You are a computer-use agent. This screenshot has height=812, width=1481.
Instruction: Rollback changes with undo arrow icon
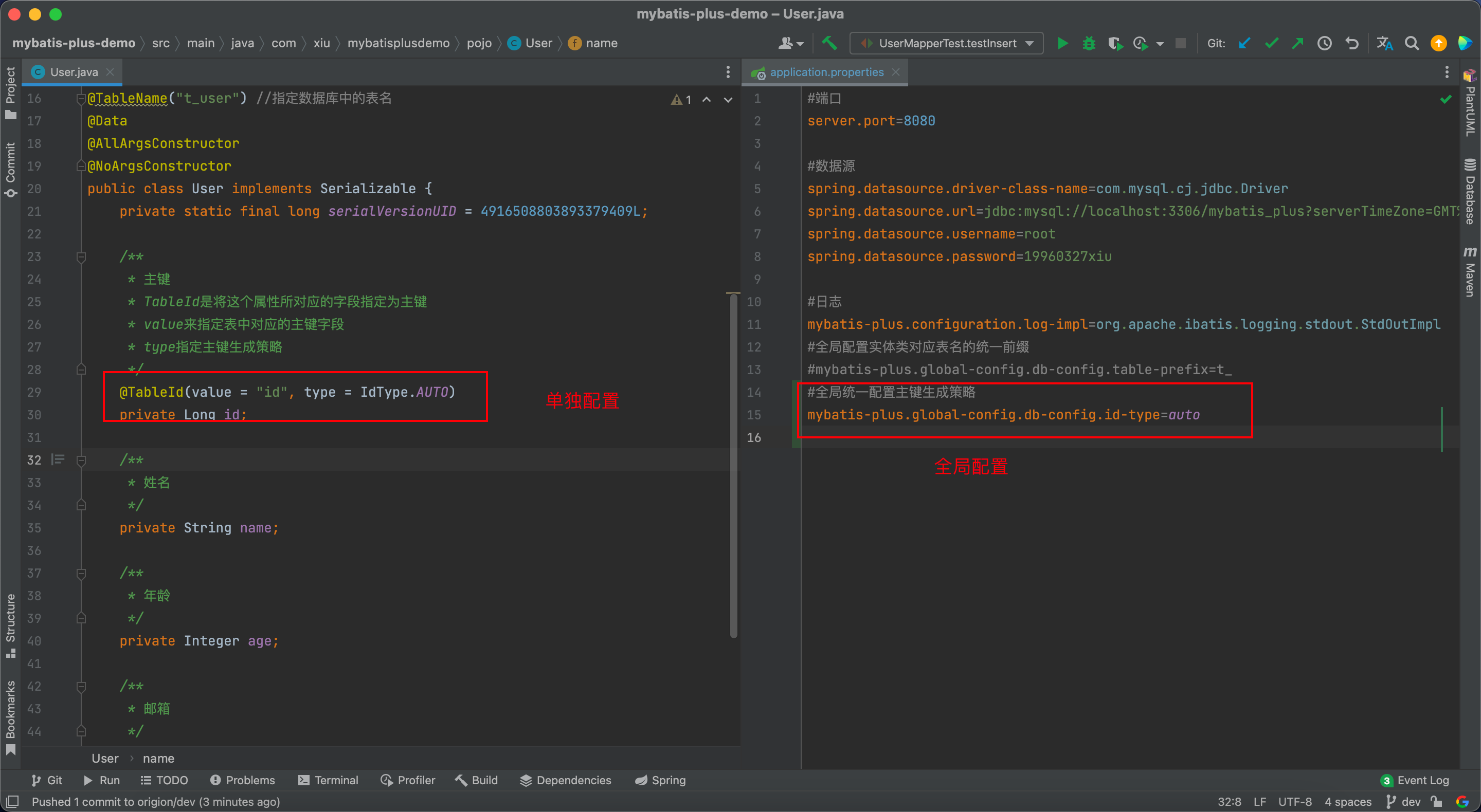pyautogui.click(x=1351, y=43)
